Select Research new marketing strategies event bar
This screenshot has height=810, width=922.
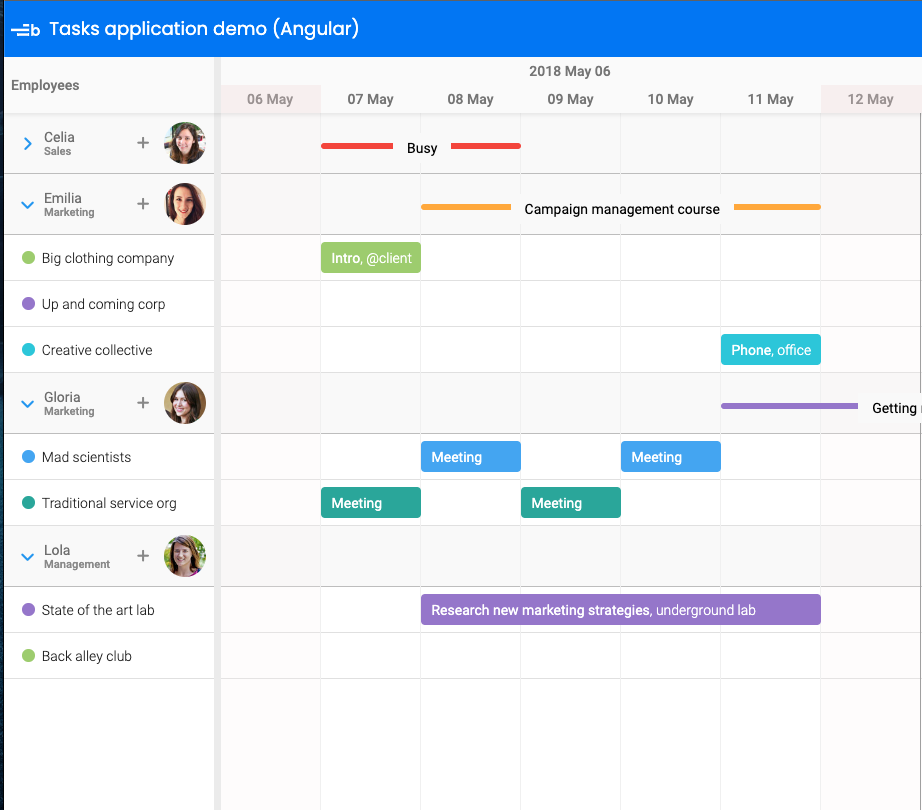click(620, 610)
